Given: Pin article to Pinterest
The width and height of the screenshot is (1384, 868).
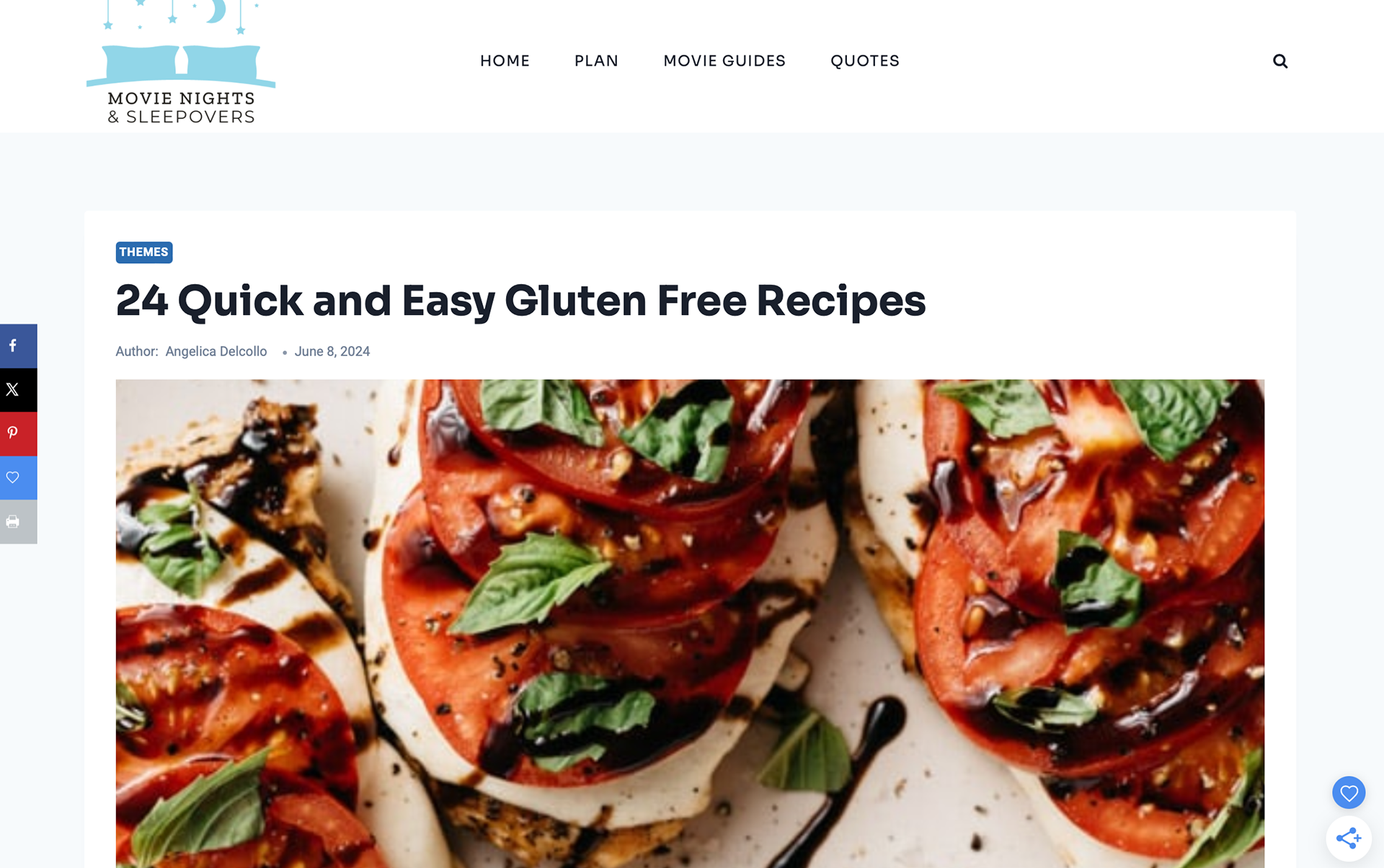Looking at the screenshot, I should [x=18, y=434].
